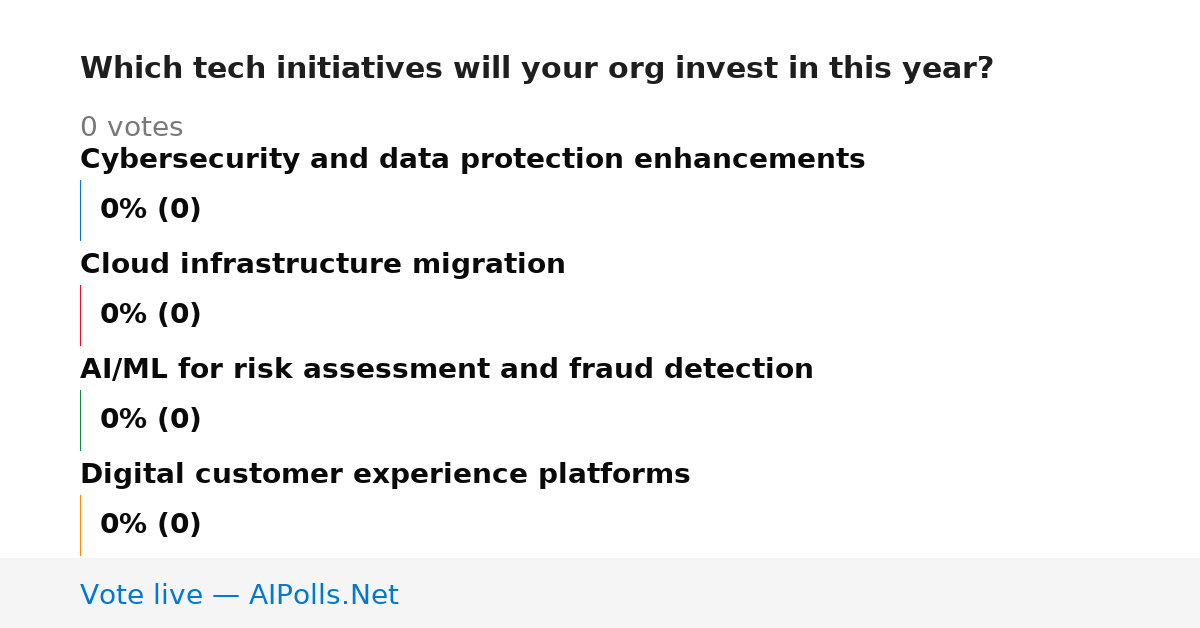Screen dimensions: 1200x628
Task: Click the (0) vote count under Digital customer experience
Action: (179, 525)
